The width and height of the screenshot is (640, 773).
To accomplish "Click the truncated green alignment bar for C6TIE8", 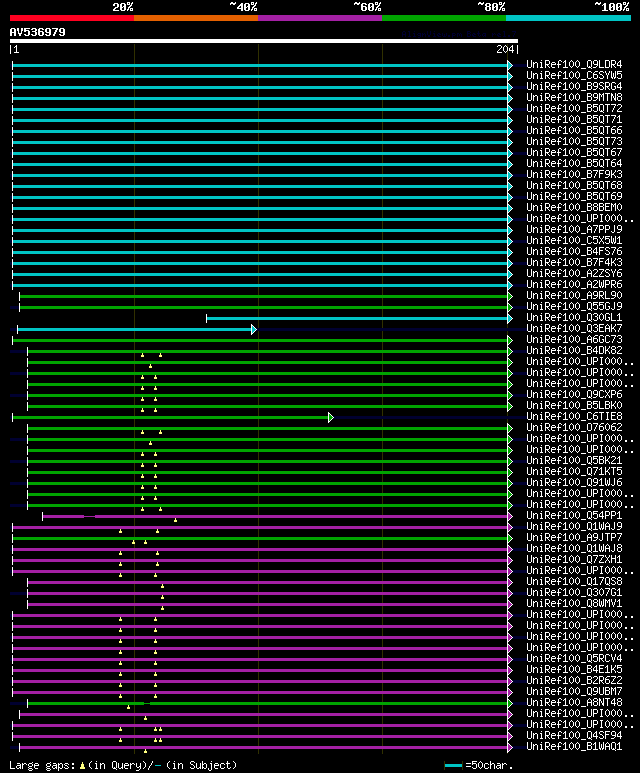I will pyautogui.click(x=173, y=418).
